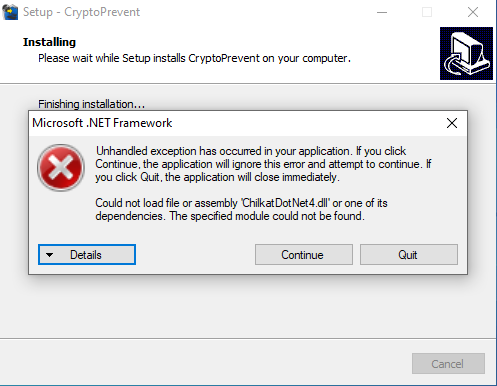Image resolution: width=497 pixels, height=386 pixels.
Task: Click the installer computer image in the header
Action: tap(466, 53)
